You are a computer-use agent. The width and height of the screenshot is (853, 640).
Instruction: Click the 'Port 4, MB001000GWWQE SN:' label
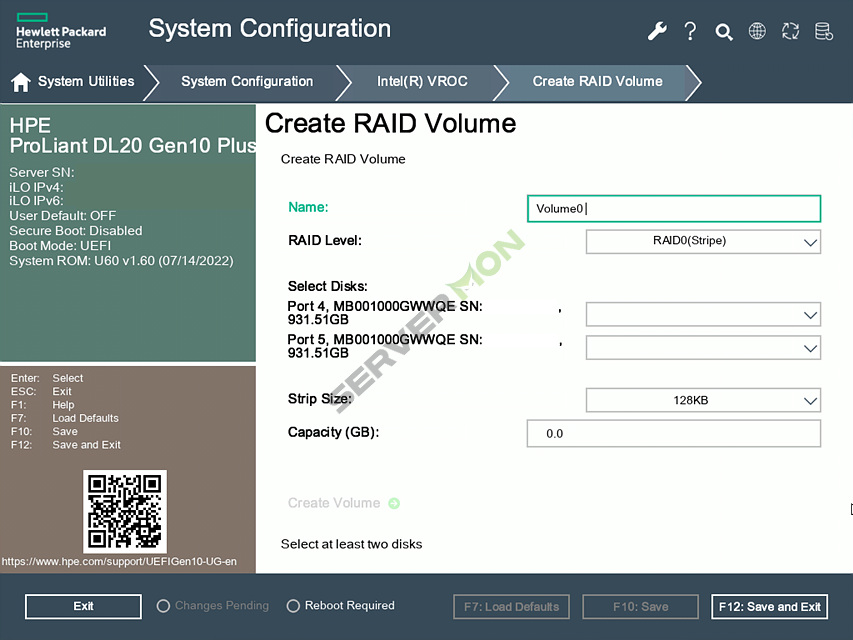(385, 306)
